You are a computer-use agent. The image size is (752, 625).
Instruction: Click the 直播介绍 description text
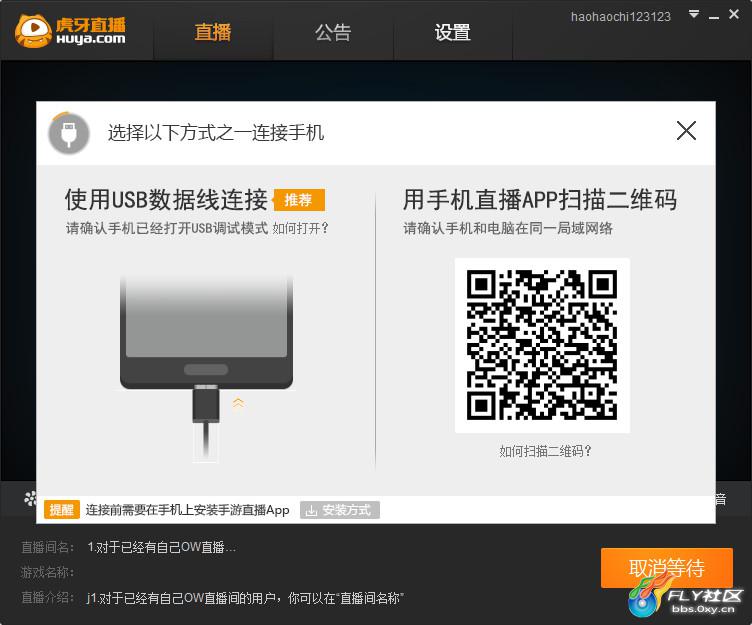click(246, 598)
